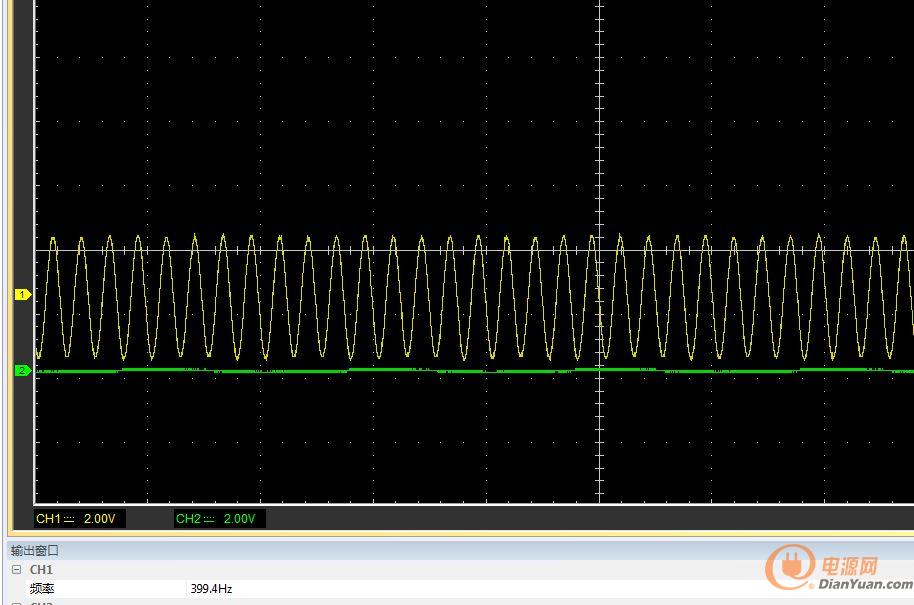Click the yellow CH1 ground-level marker
Screen dimensions: 914x605
[22, 295]
